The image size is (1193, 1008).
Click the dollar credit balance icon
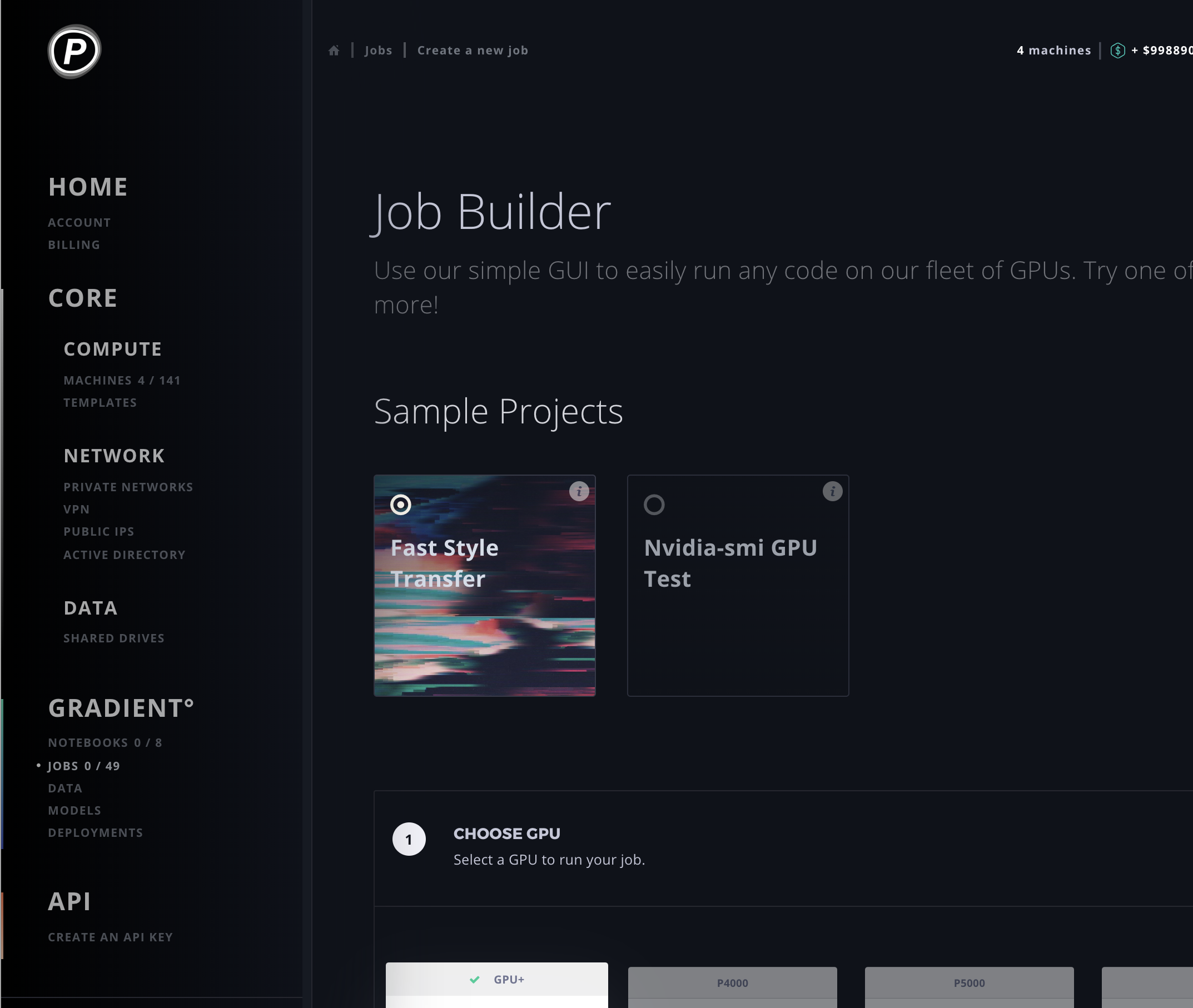point(1117,50)
